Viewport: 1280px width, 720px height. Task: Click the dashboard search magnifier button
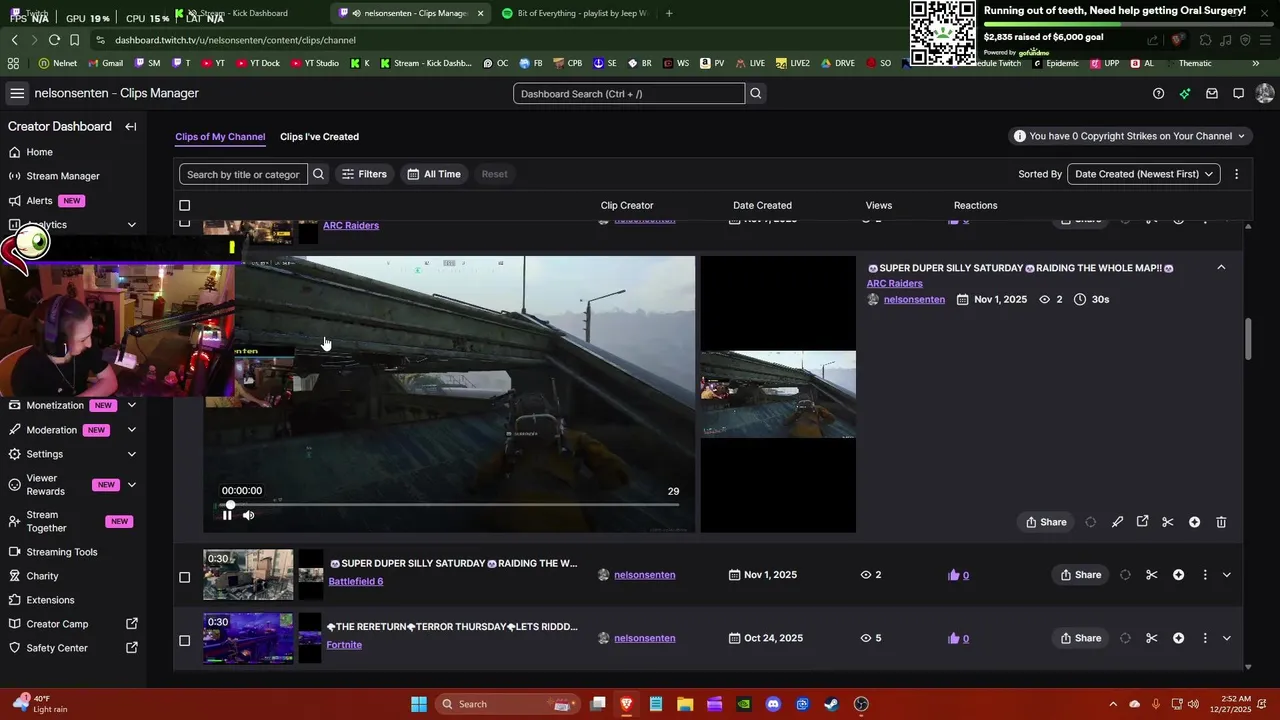click(x=756, y=93)
